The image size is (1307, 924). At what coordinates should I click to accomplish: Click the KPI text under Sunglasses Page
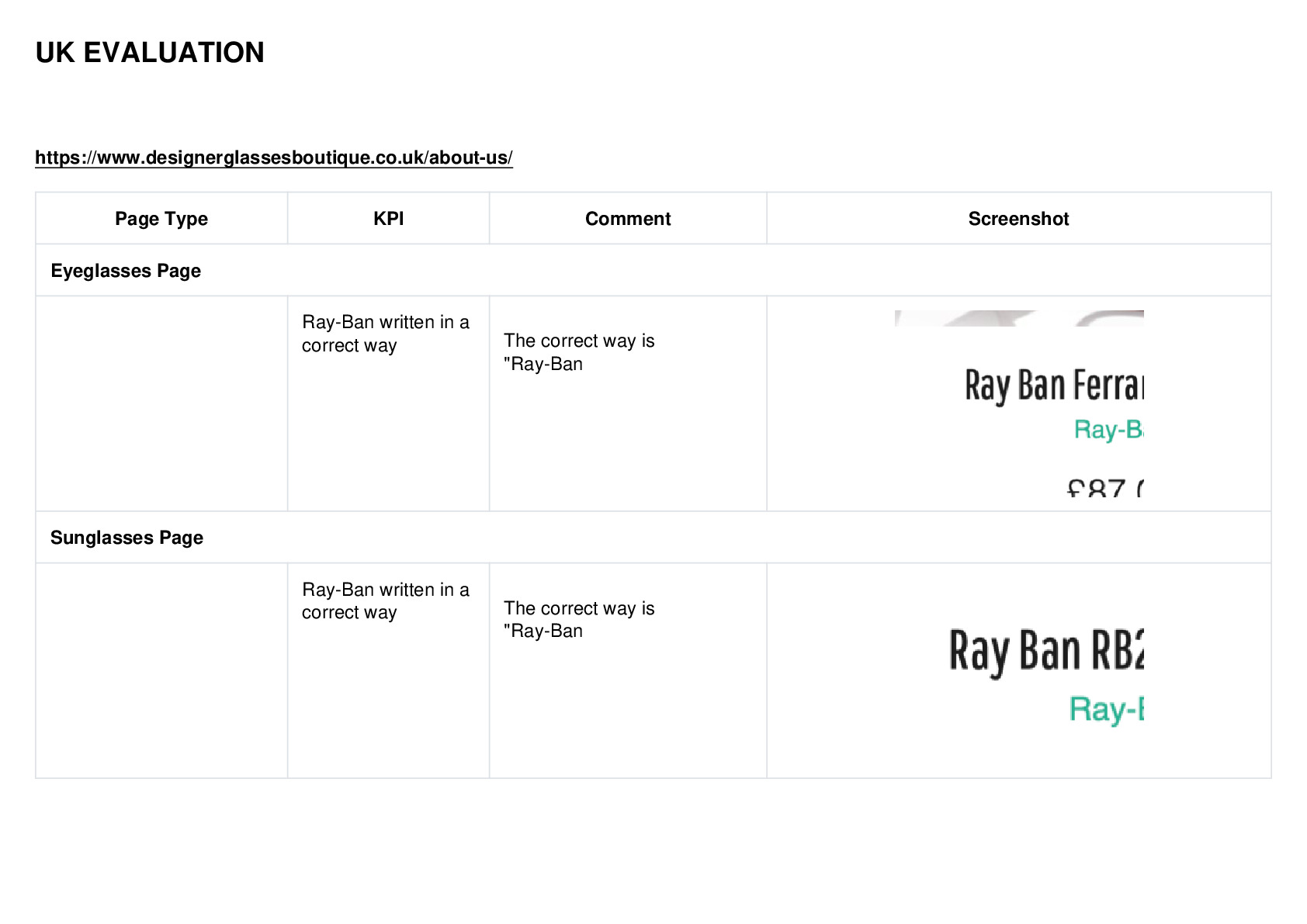click(x=386, y=600)
